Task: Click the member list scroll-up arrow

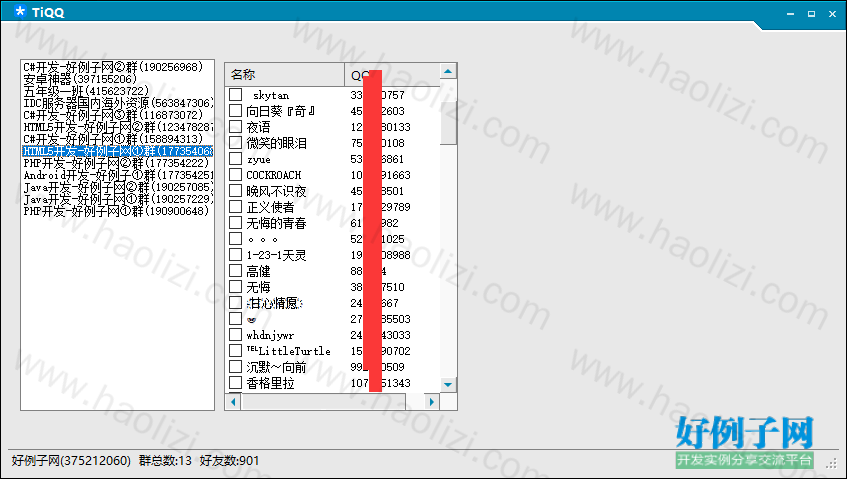Action: point(448,71)
